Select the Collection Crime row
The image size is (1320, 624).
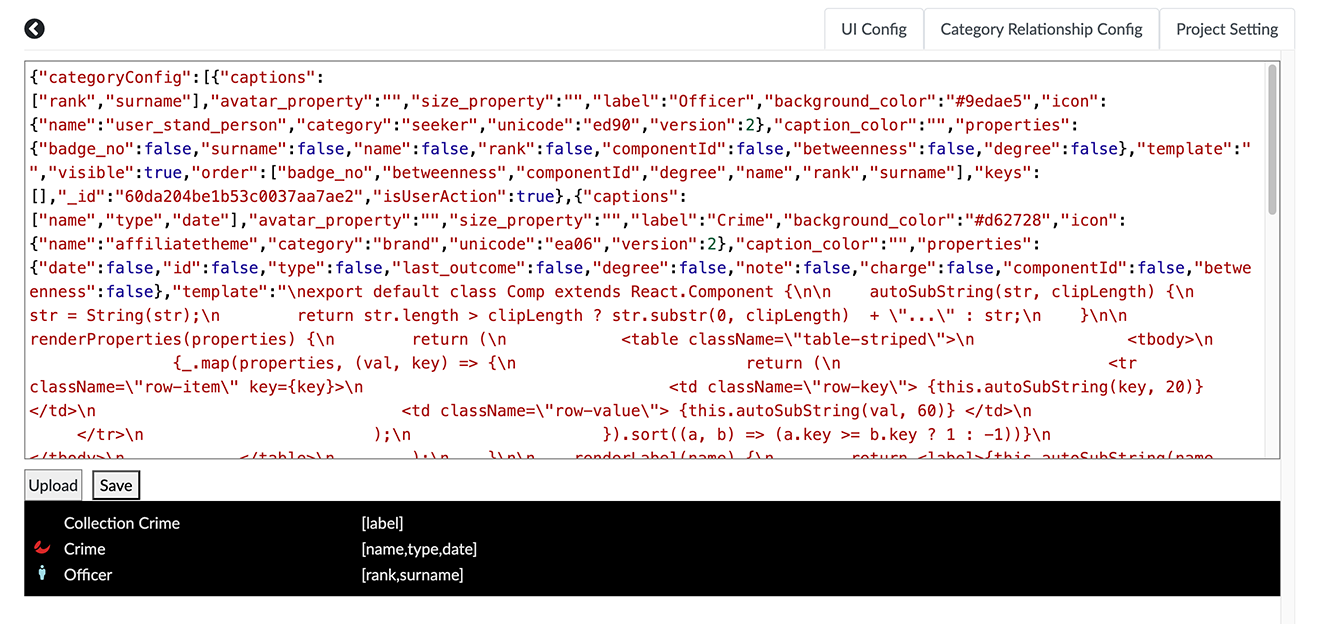click(x=122, y=523)
